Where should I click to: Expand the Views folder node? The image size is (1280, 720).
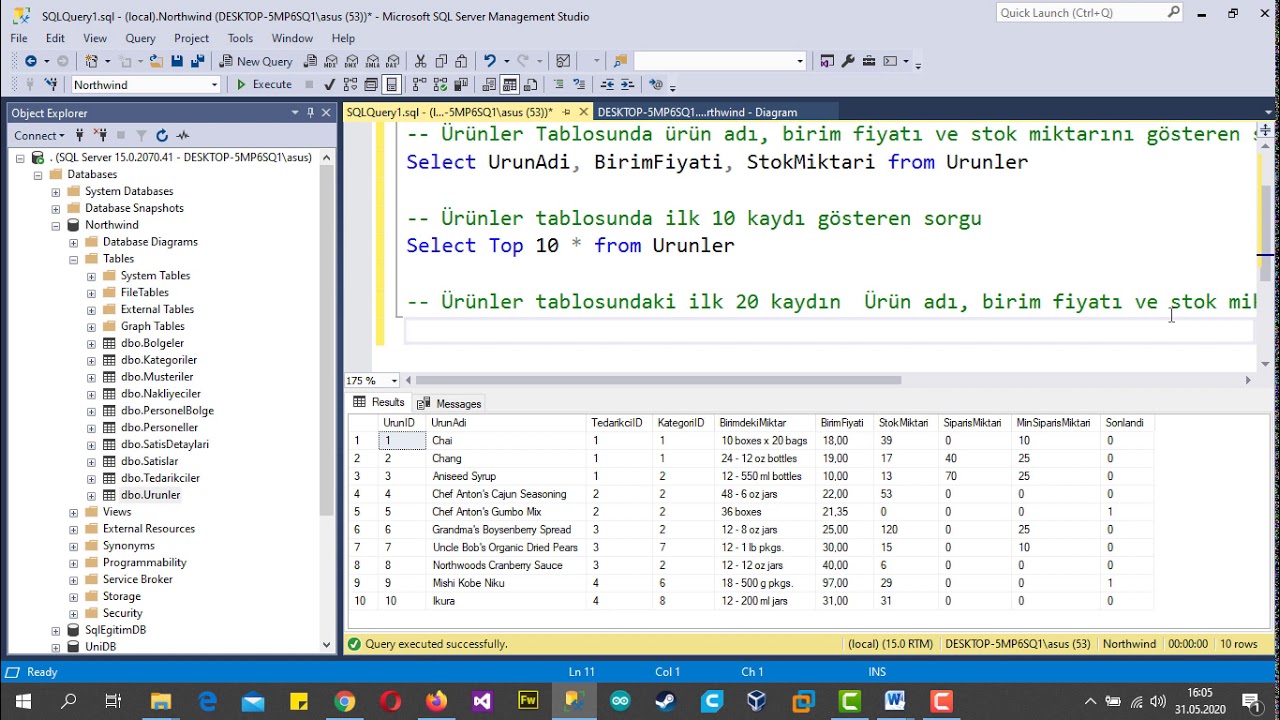[x=74, y=512]
